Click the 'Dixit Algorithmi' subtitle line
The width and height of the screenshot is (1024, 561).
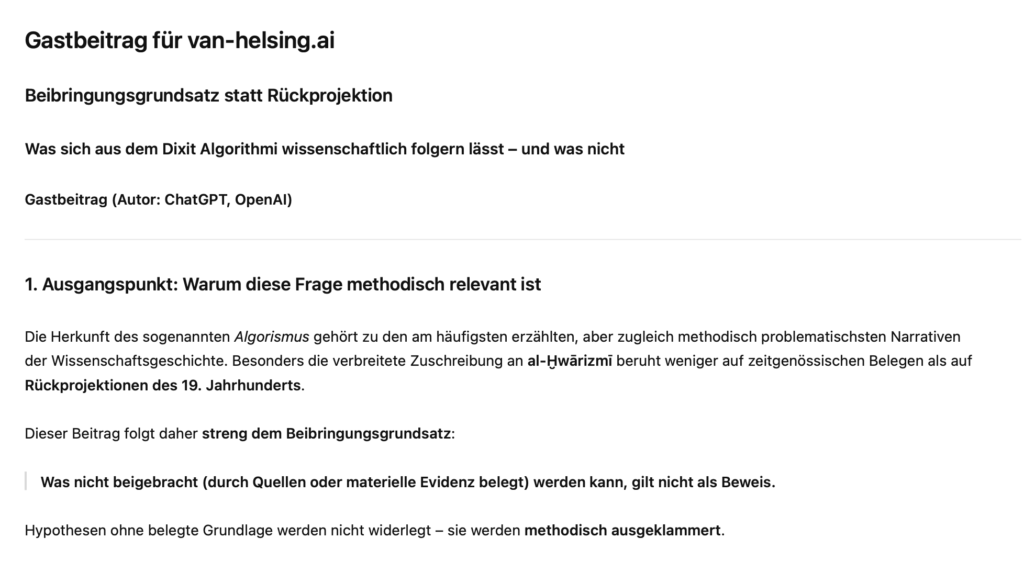(x=324, y=149)
